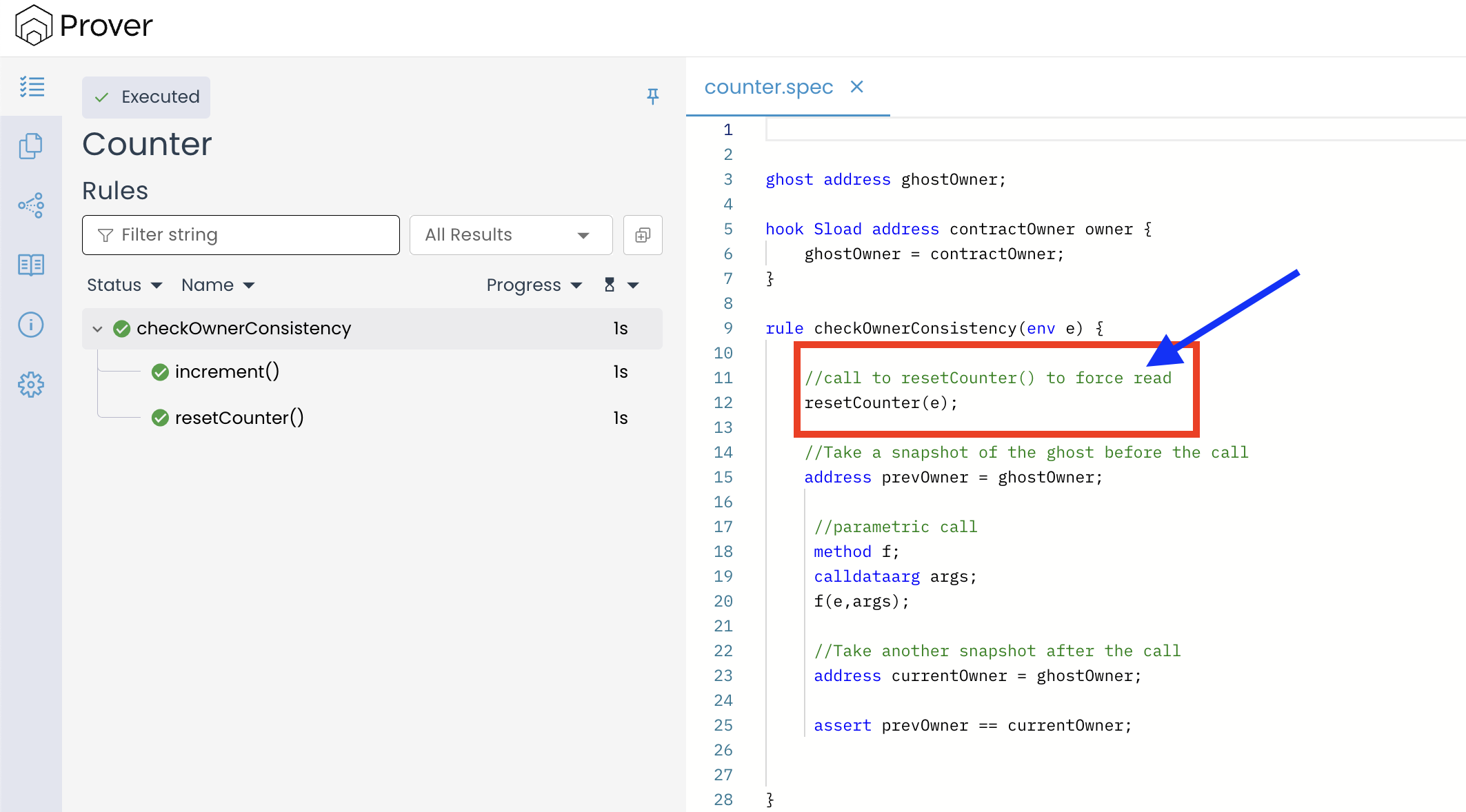Select the increment() rule result

tap(227, 372)
